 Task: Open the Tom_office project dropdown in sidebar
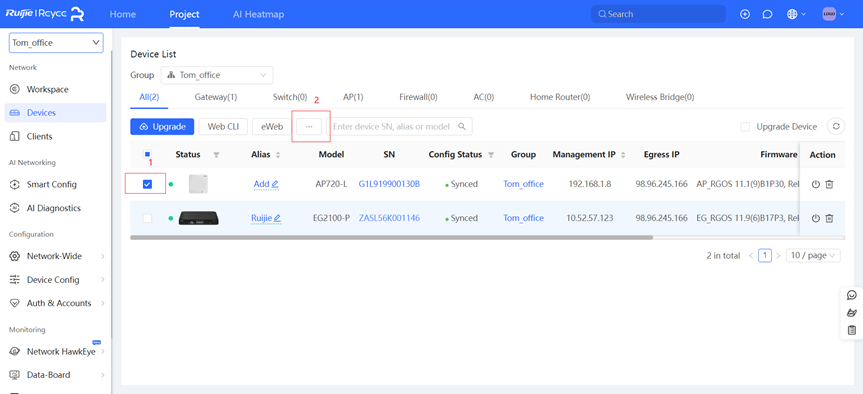pos(56,42)
